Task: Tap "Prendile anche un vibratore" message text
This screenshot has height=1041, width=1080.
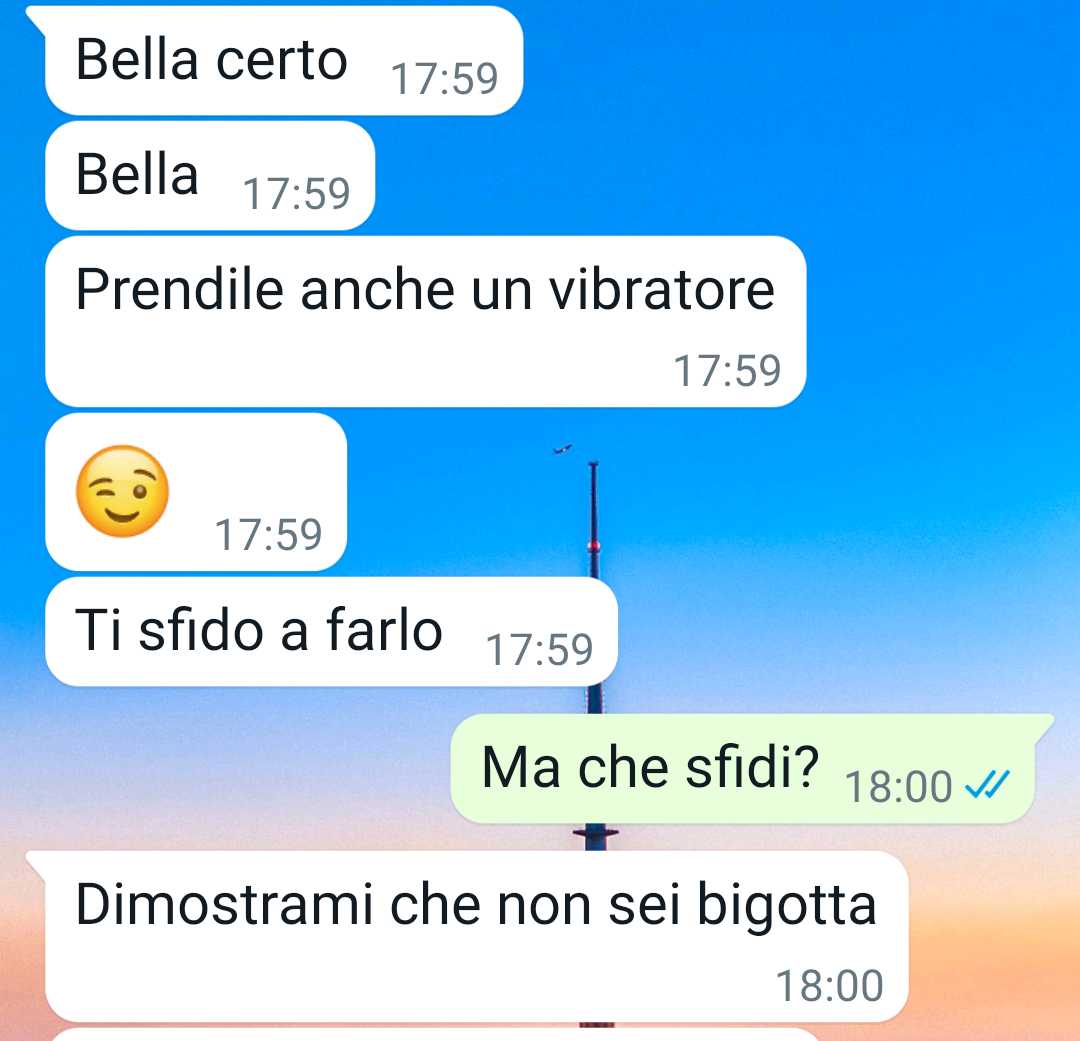Action: click(425, 289)
